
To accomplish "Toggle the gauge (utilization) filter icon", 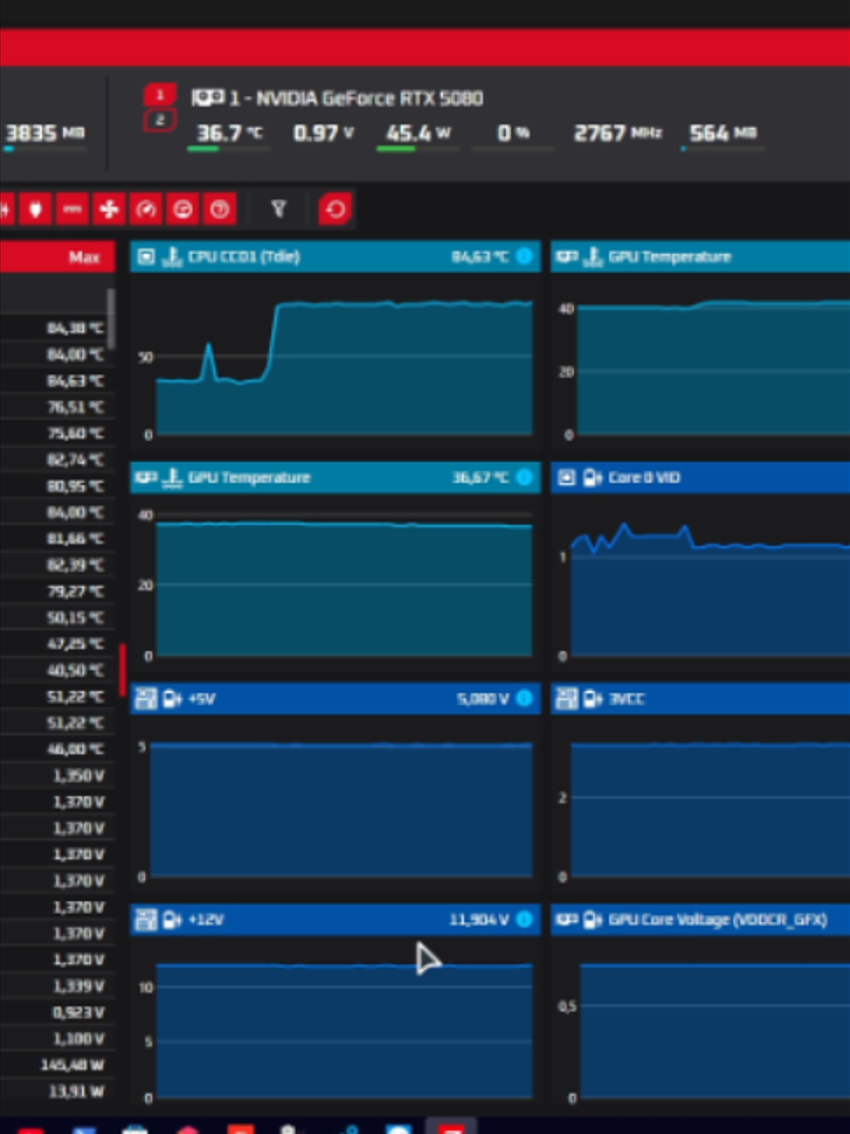I will [146, 210].
